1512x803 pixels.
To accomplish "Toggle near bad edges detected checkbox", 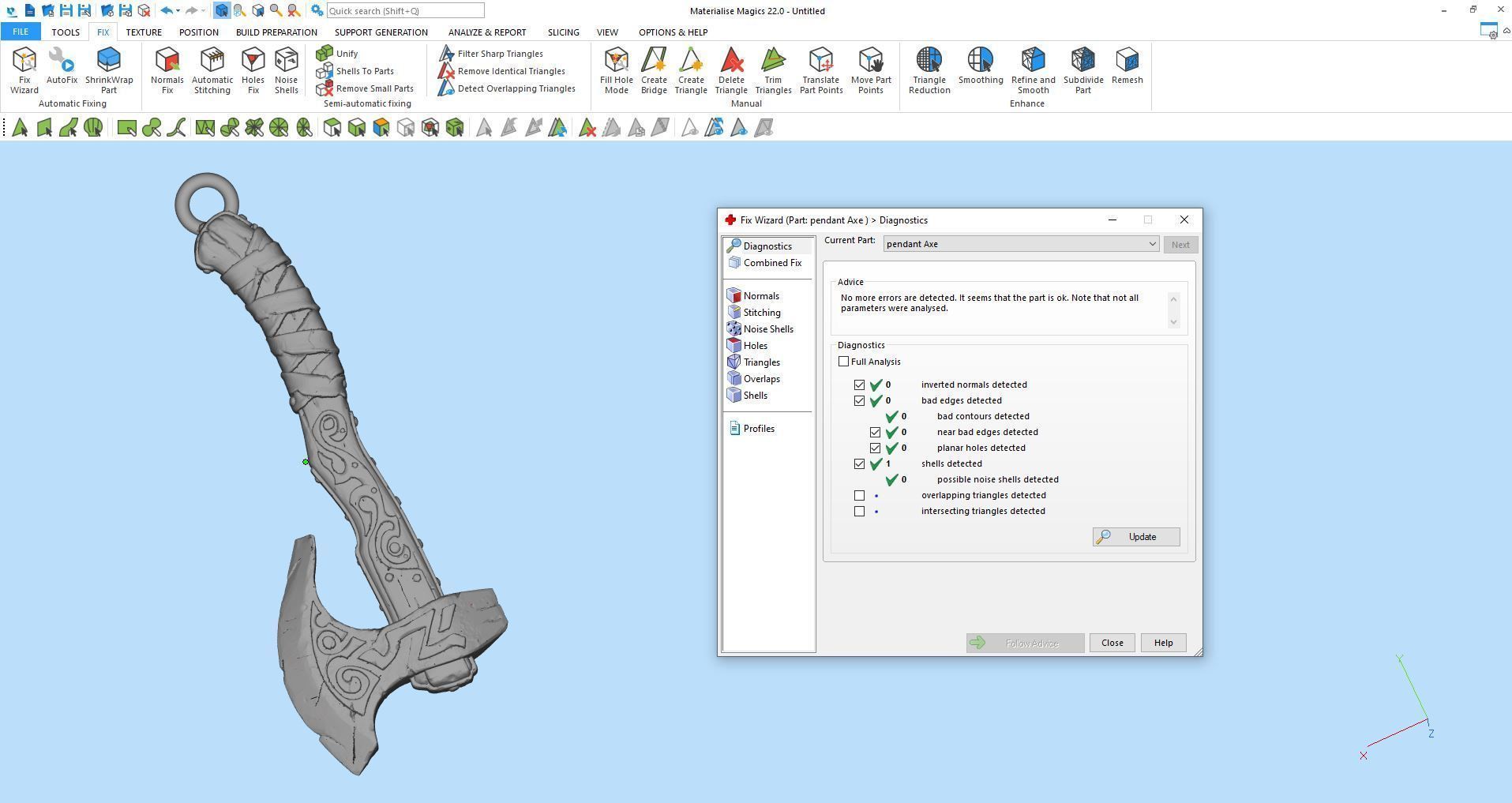I will click(875, 433).
